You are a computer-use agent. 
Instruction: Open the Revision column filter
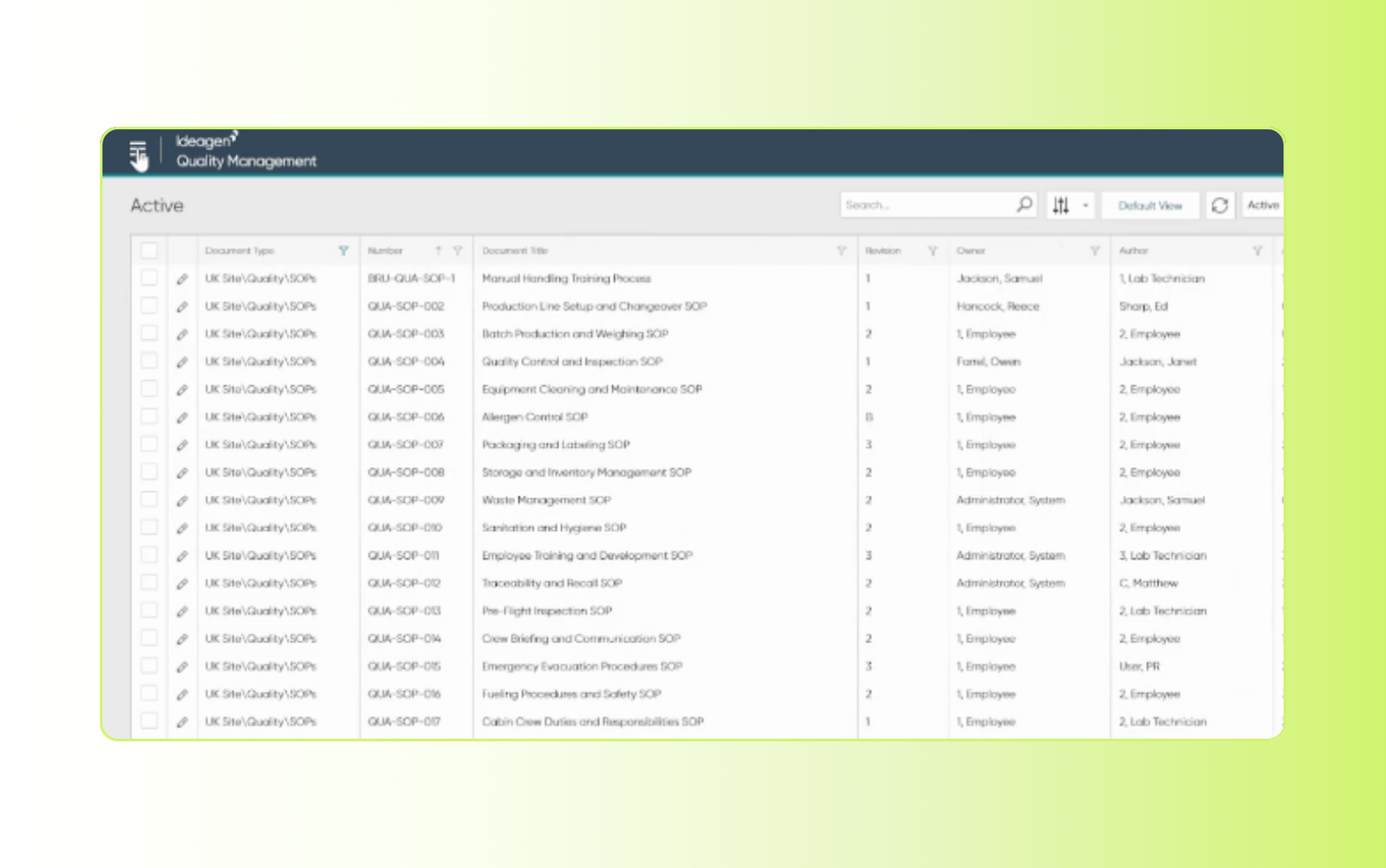click(x=933, y=251)
